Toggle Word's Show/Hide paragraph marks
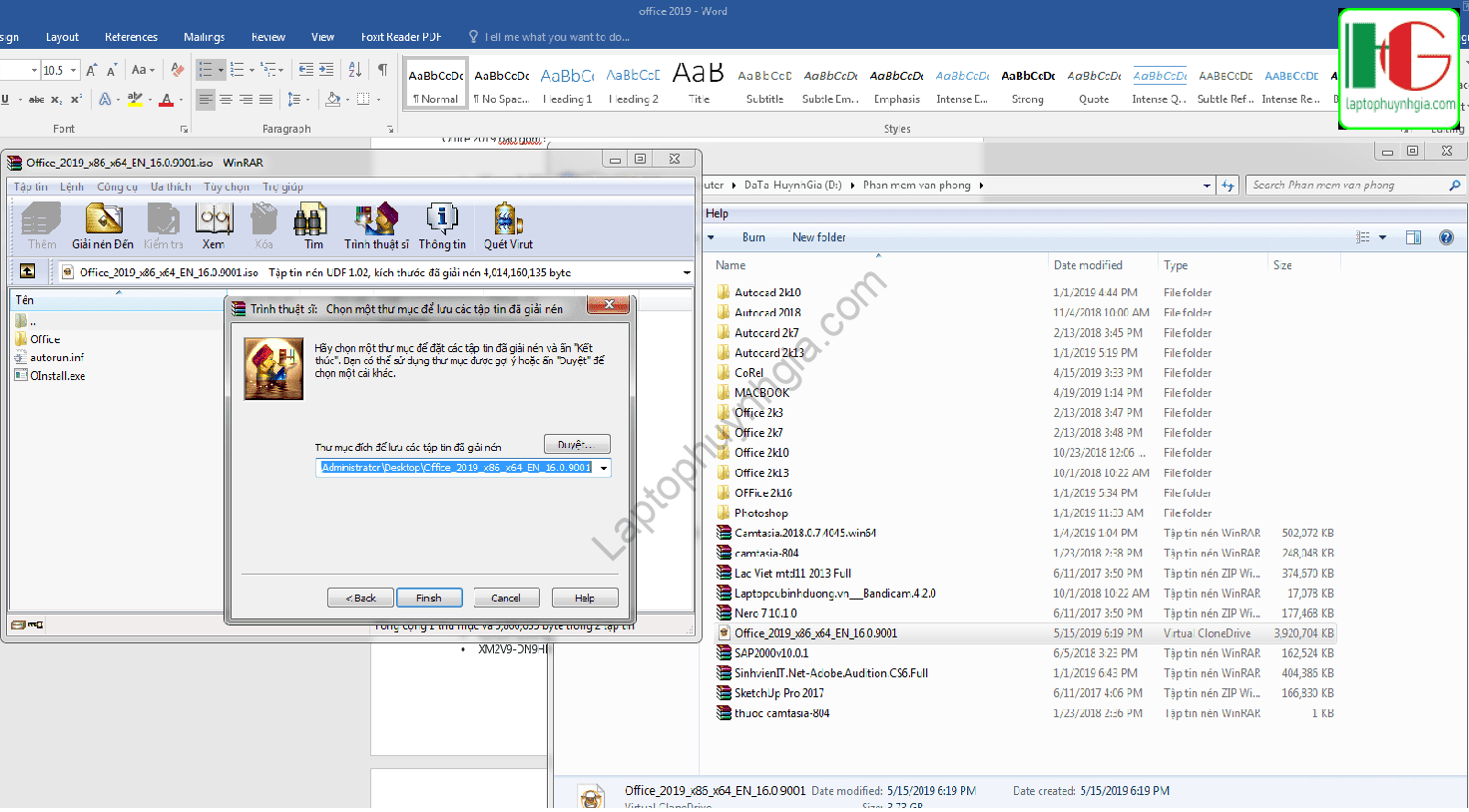 [382, 70]
